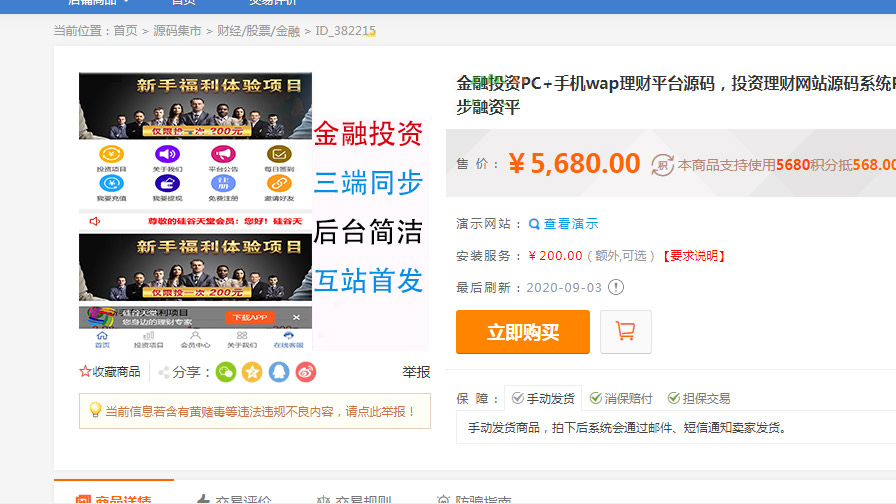Share via the red Weibo icon

306,372
